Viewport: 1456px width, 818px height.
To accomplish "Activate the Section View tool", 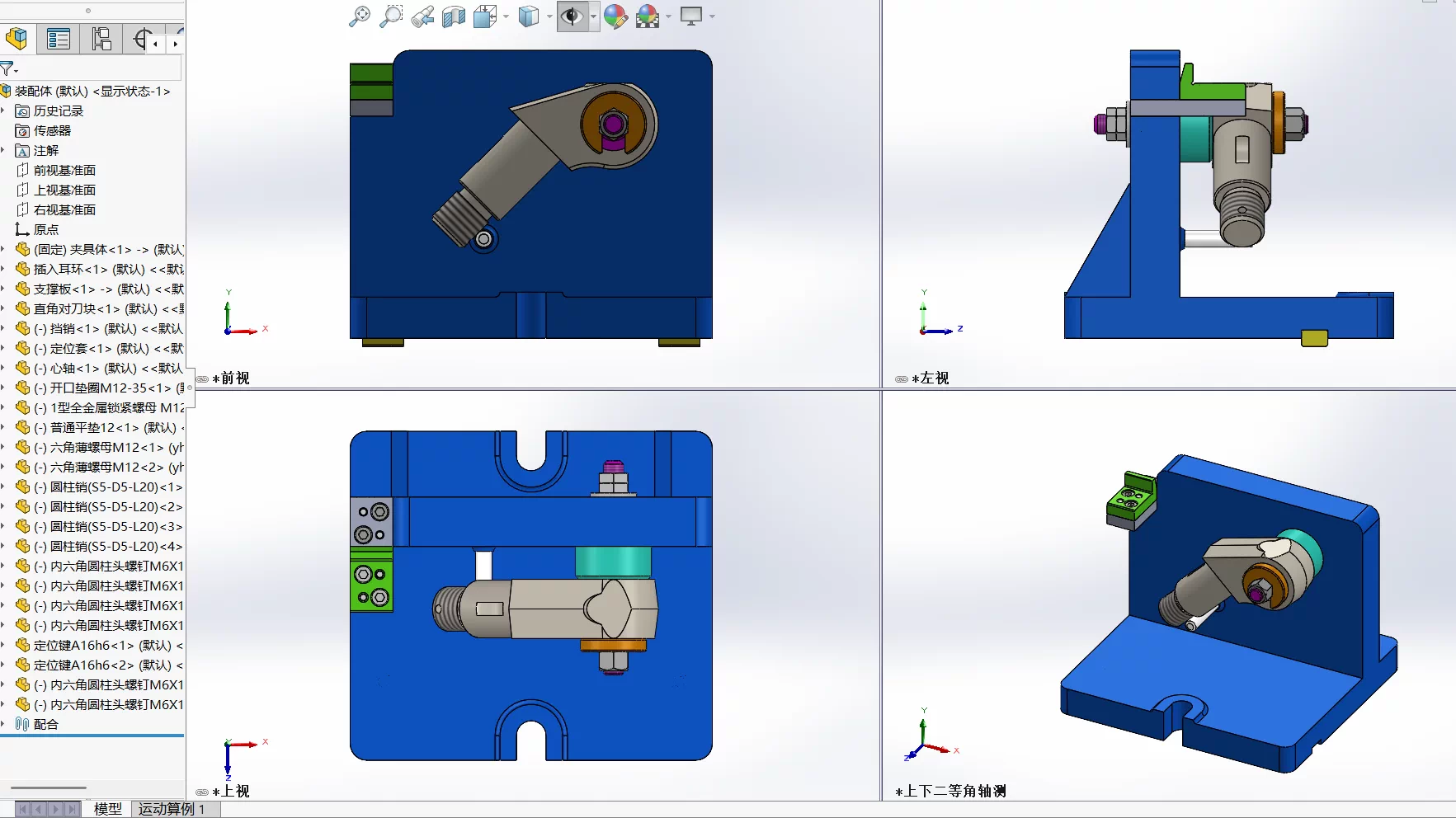I will coord(454,16).
